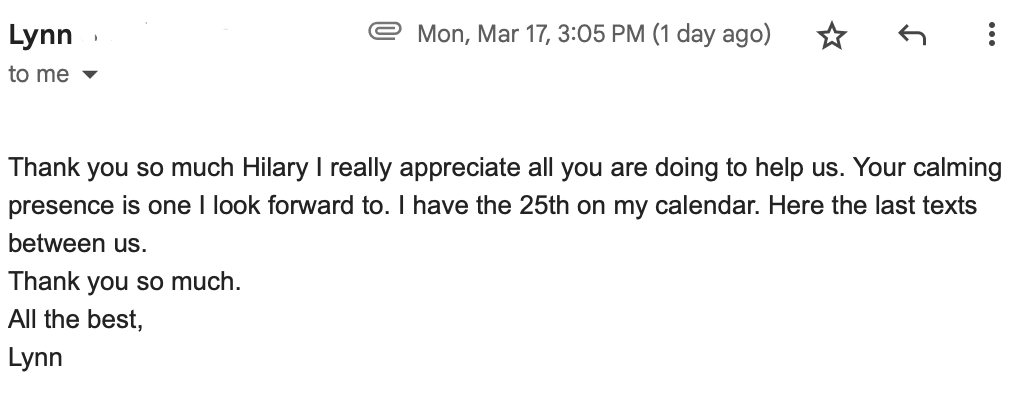Screen dimensions: 1028x404
Task: Click the "(1 day ago)" relative time text
Action: 711,35
